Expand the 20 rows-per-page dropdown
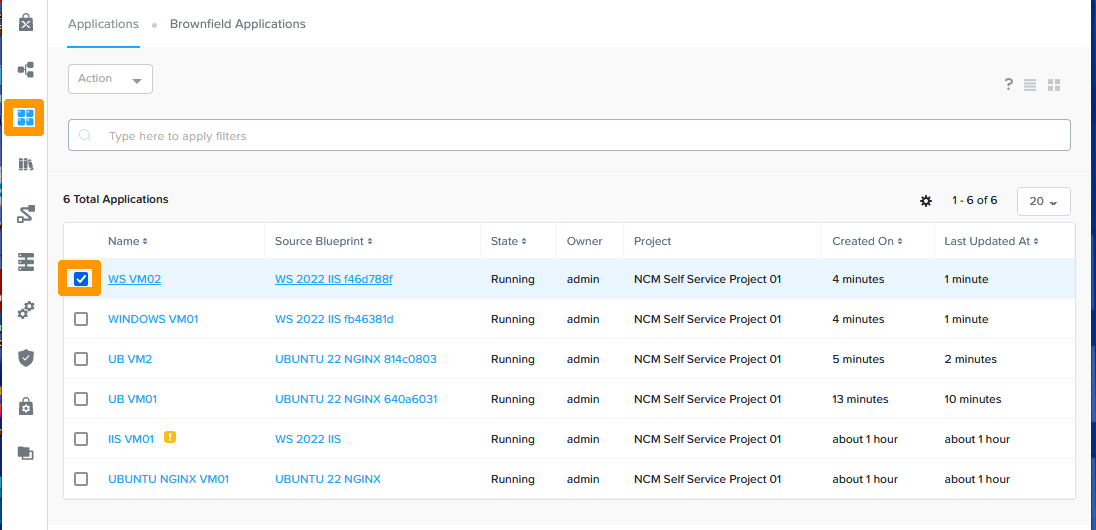1096x530 pixels. 1043,201
